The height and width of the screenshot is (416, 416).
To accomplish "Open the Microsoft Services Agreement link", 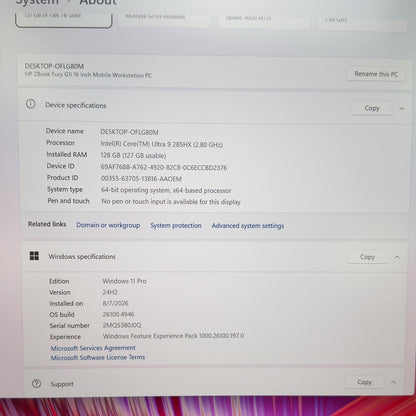I will [93, 348].
